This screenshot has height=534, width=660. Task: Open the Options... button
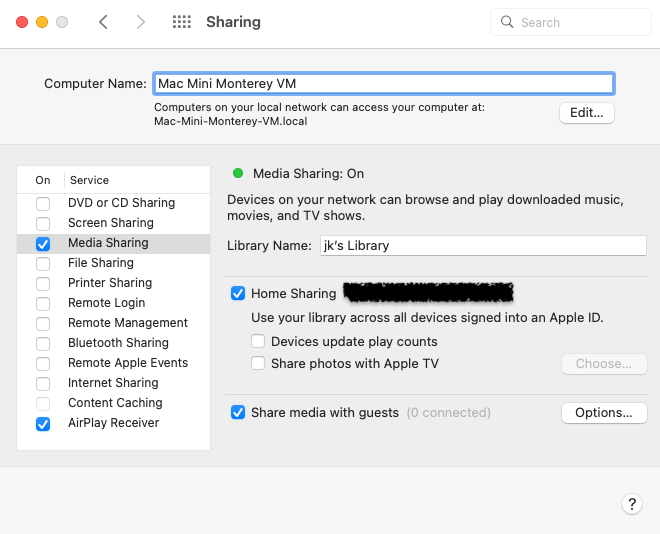click(x=604, y=413)
